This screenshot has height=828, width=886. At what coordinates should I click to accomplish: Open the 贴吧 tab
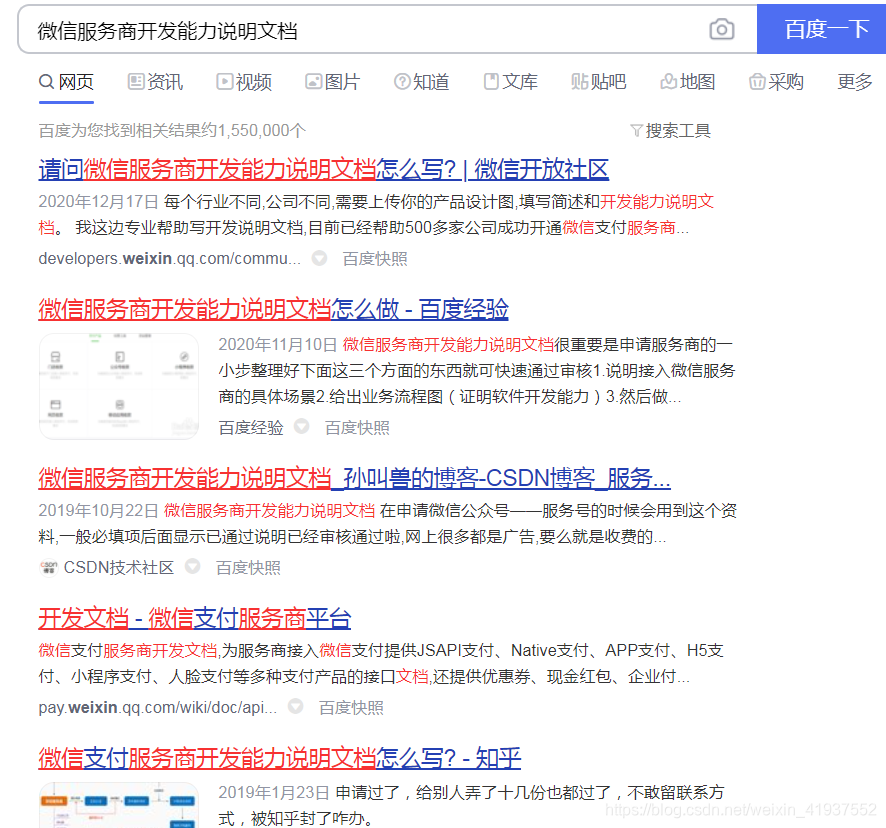coord(599,82)
